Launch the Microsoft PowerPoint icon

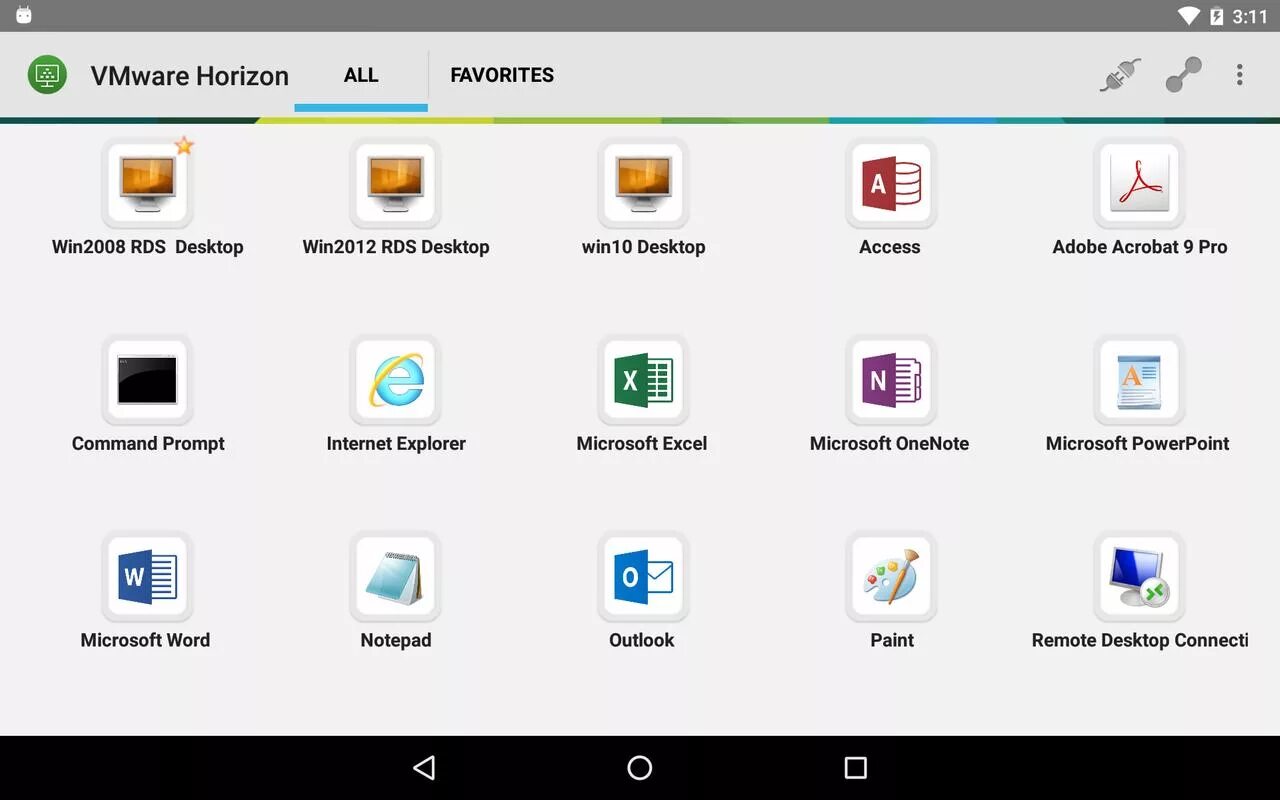pos(1139,380)
